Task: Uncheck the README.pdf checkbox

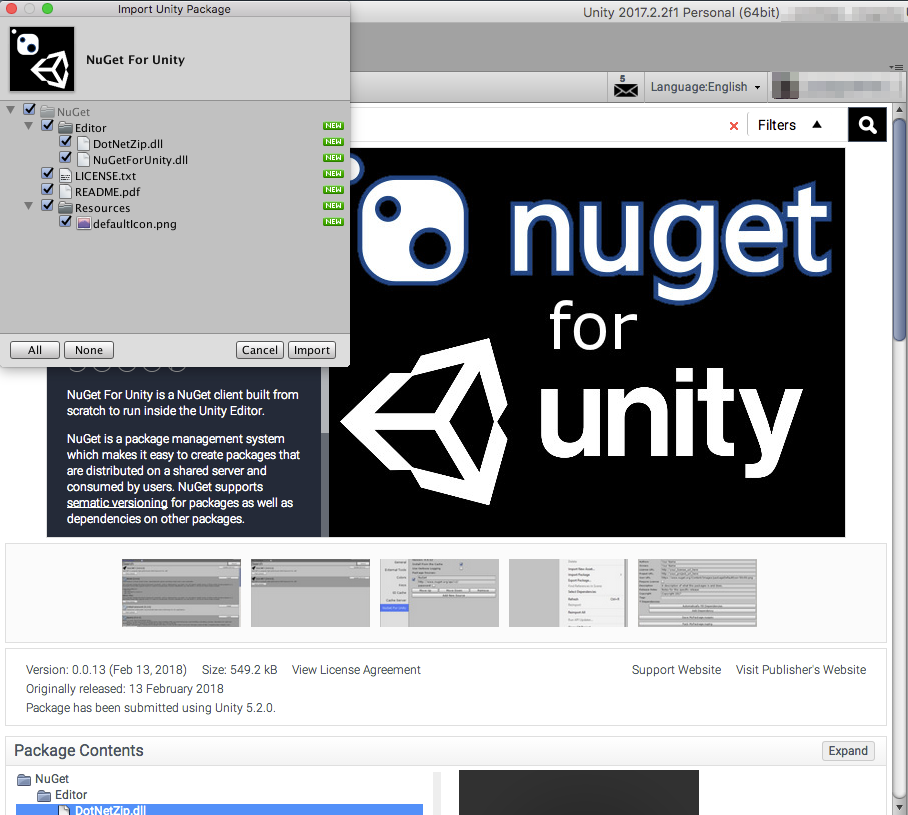Action: (47, 189)
